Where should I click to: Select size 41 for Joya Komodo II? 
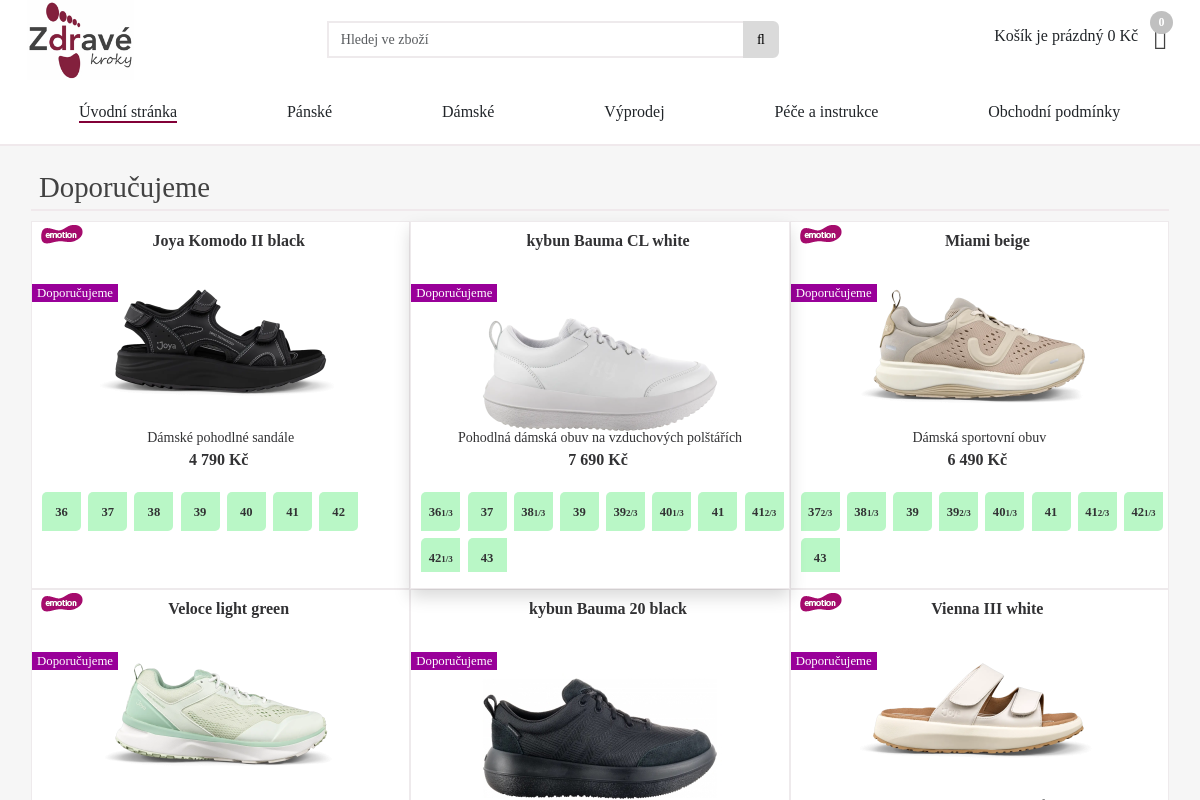[x=292, y=511]
